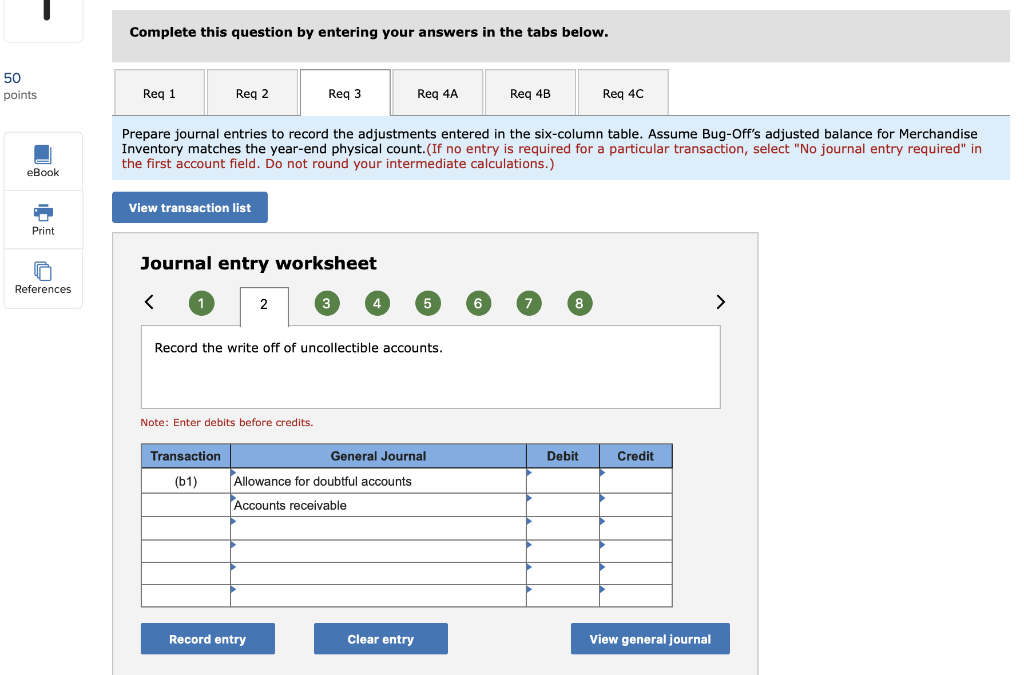
Task: Click Debit field for Accounts receivable row
Action: 563,505
